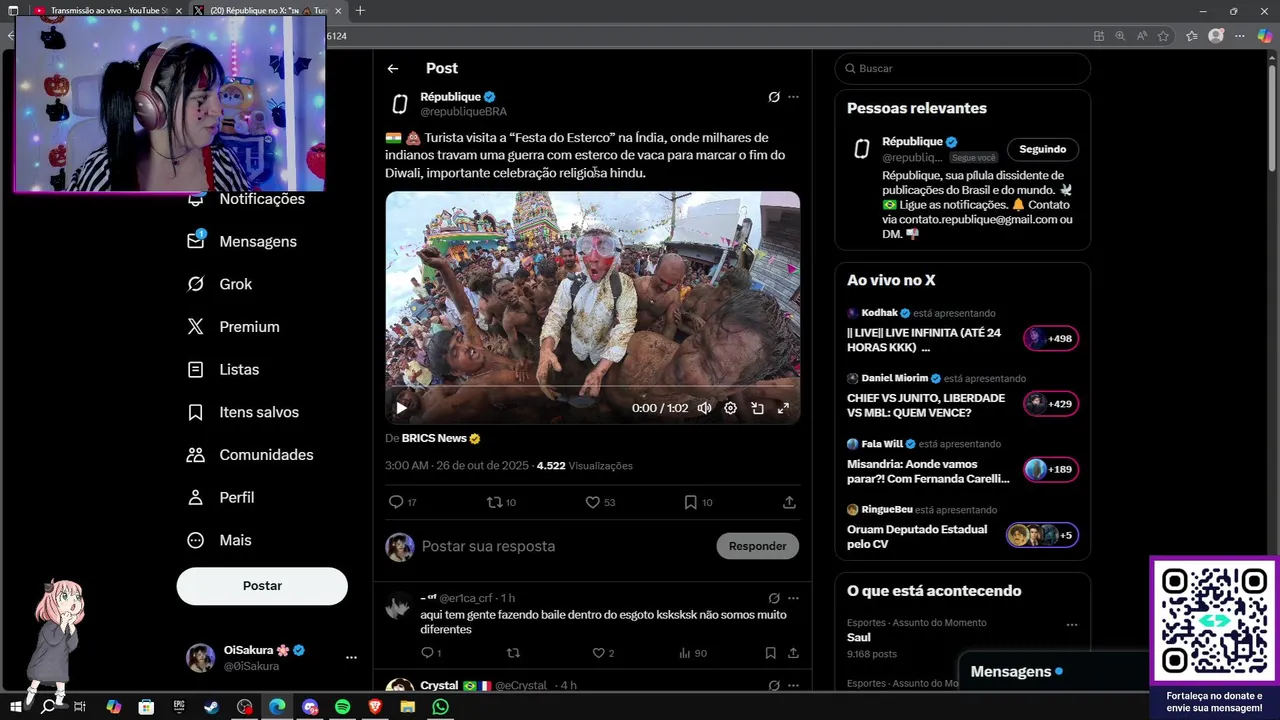Like er1ca_crf comment with 2 likes
The height and width of the screenshot is (720, 1280).
click(599, 653)
